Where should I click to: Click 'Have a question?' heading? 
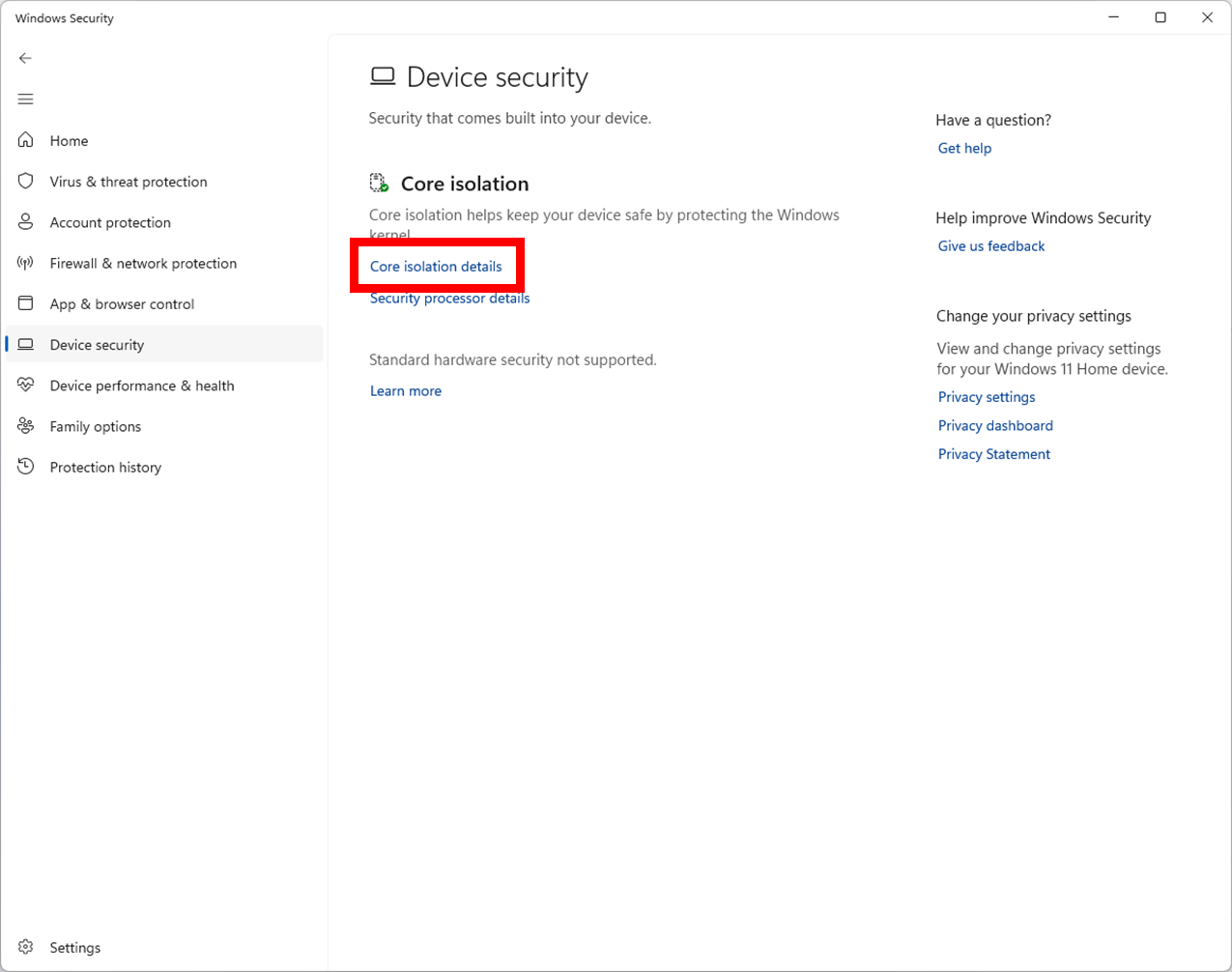point(993,120)
